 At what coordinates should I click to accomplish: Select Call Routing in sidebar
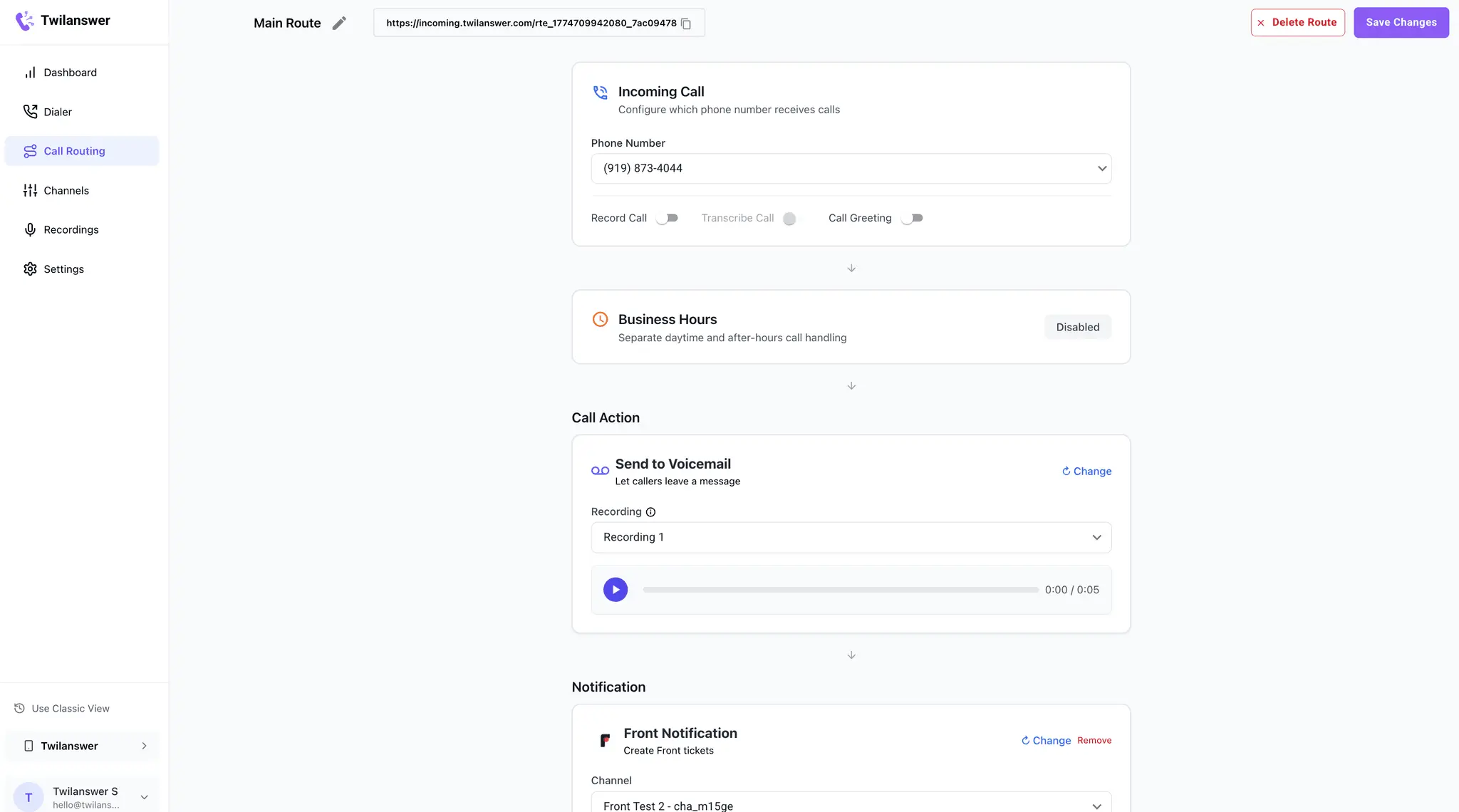[82, 151]
